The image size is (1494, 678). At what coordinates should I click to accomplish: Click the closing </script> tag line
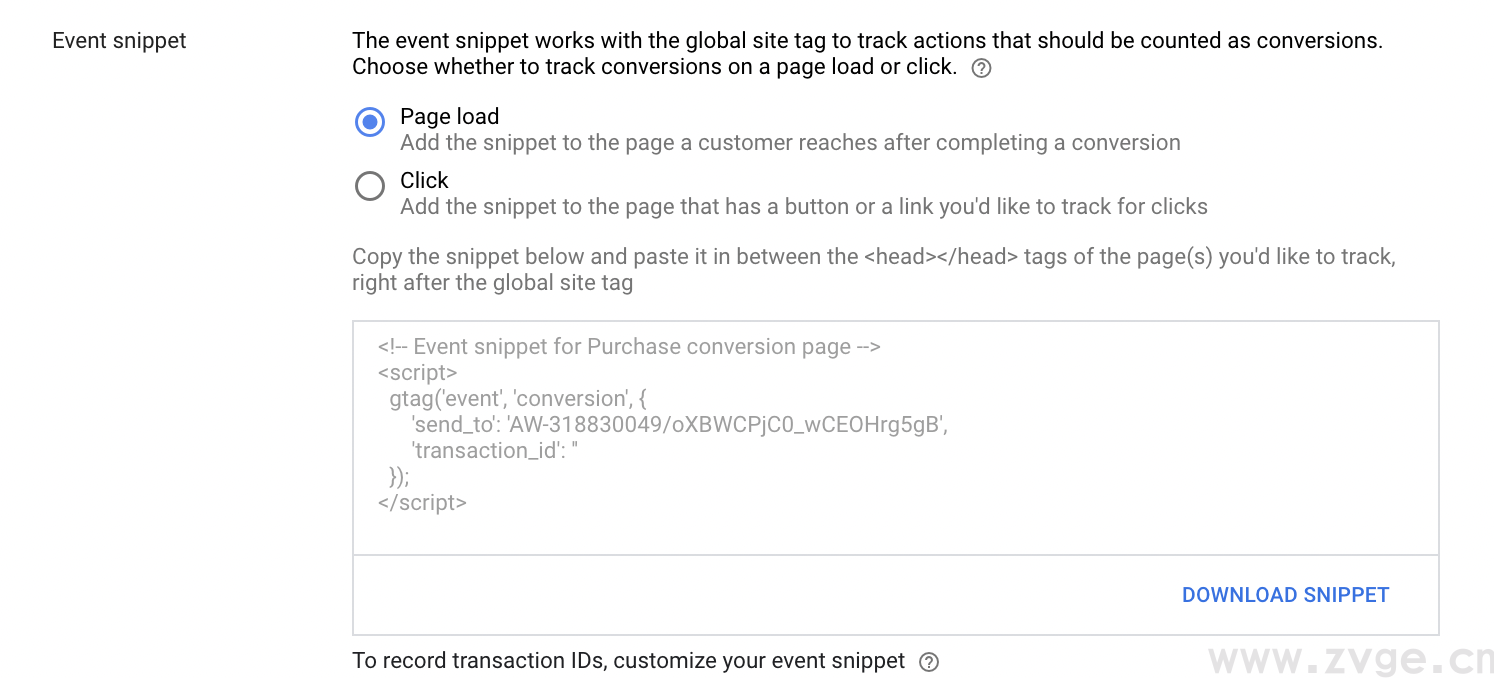point(422,503)
